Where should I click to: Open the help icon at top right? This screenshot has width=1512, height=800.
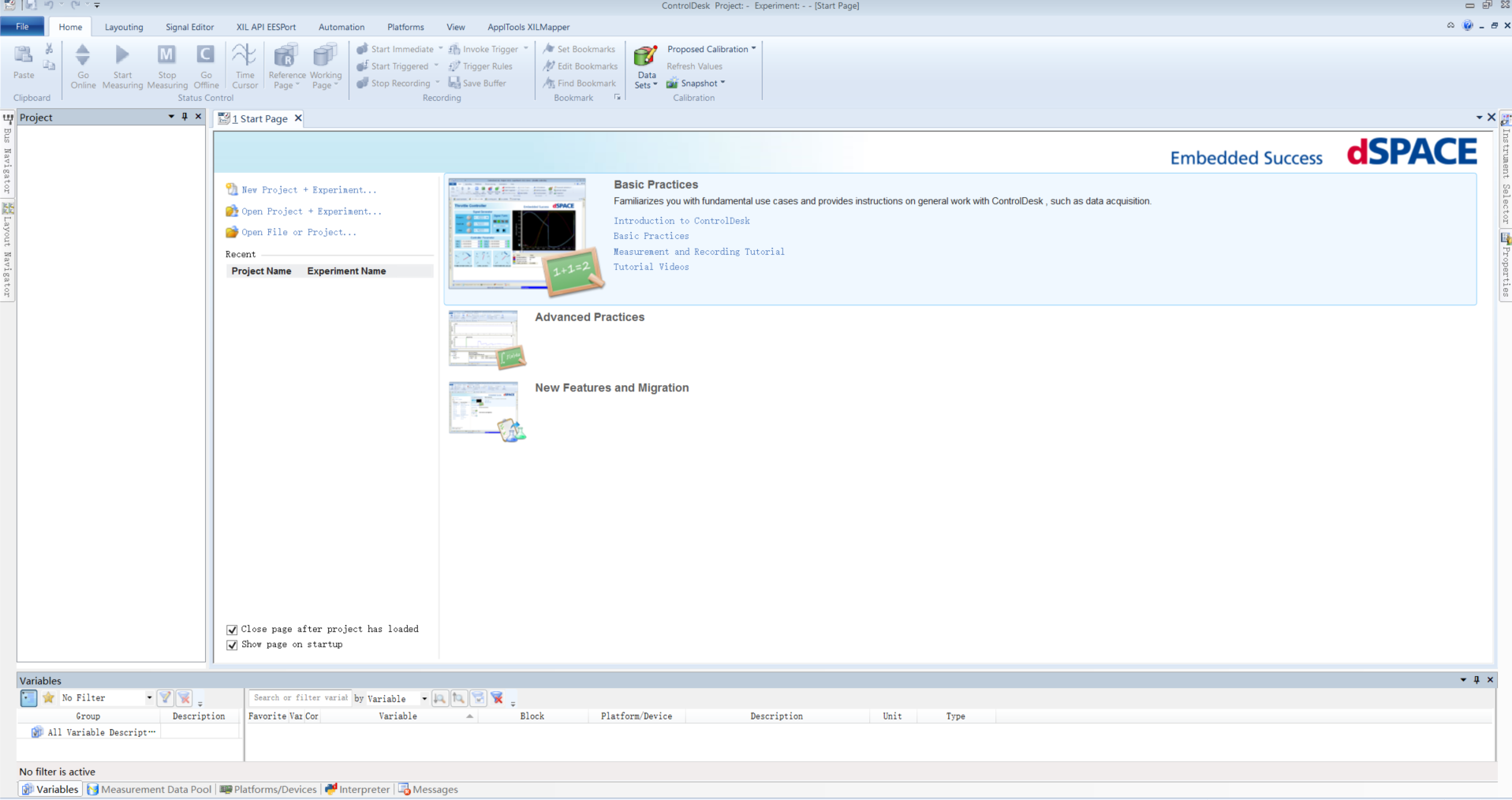(x=1468, y=26)
